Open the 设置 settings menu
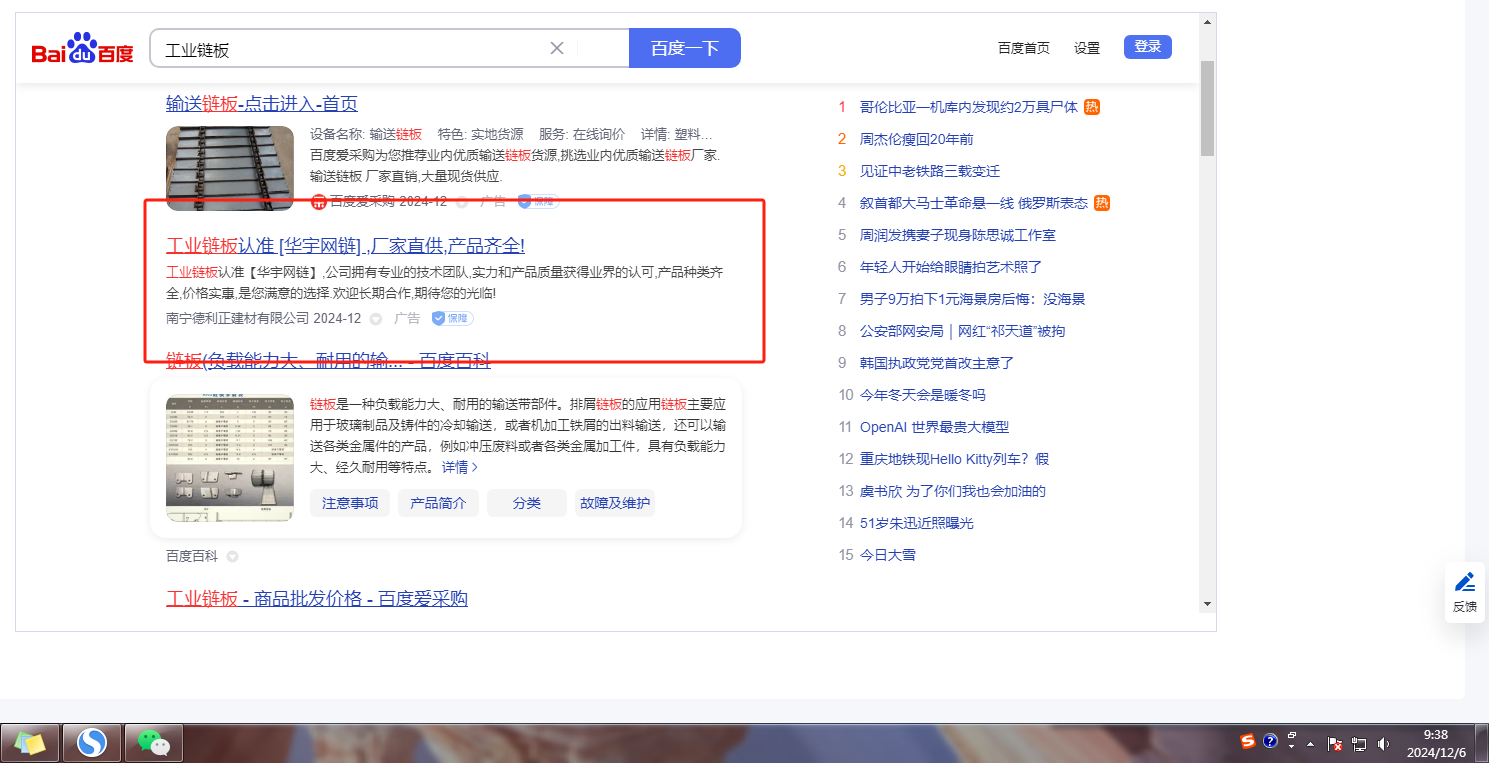Screen dimensions: 1489x763 point(1087,48)
